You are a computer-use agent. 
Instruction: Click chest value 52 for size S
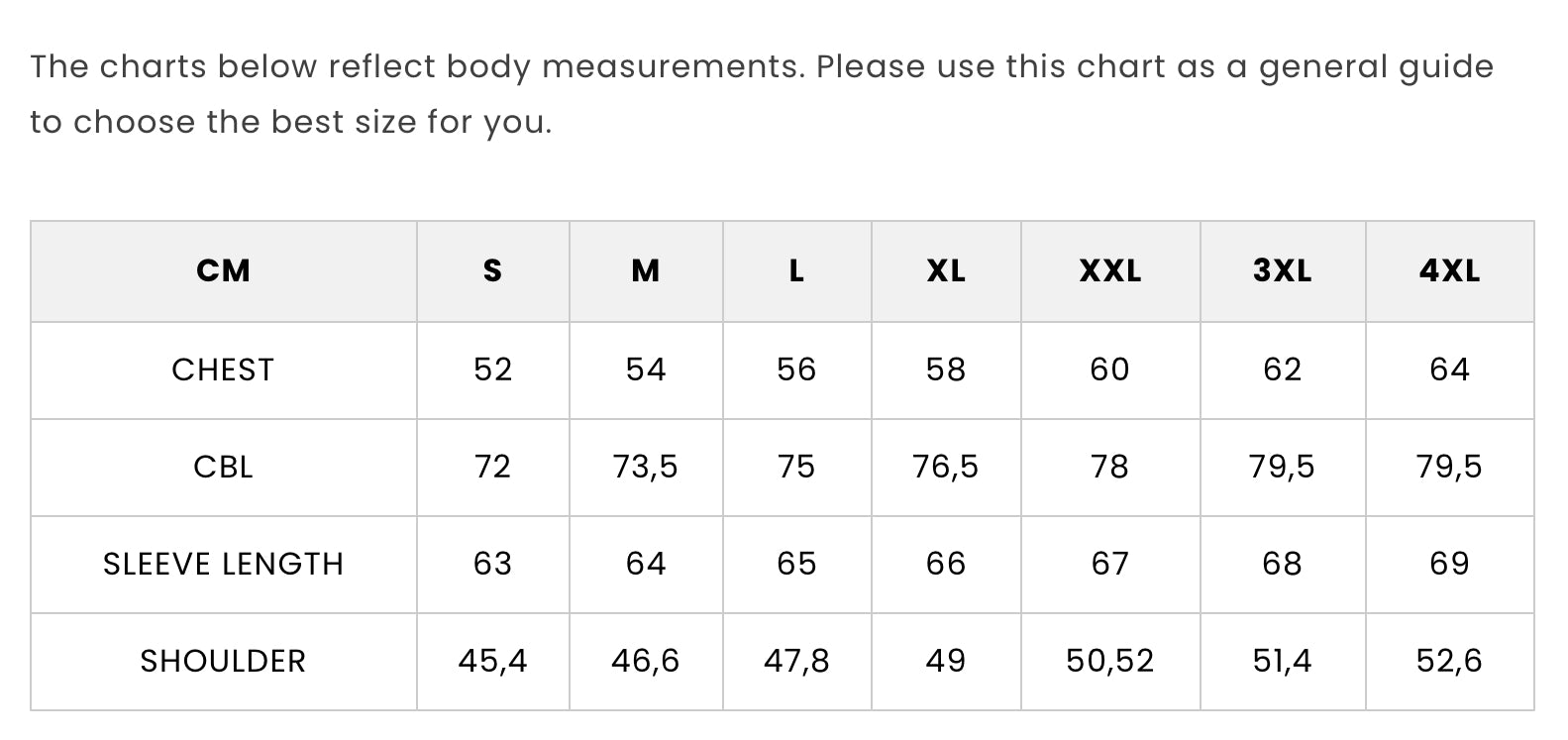point(492,370)
